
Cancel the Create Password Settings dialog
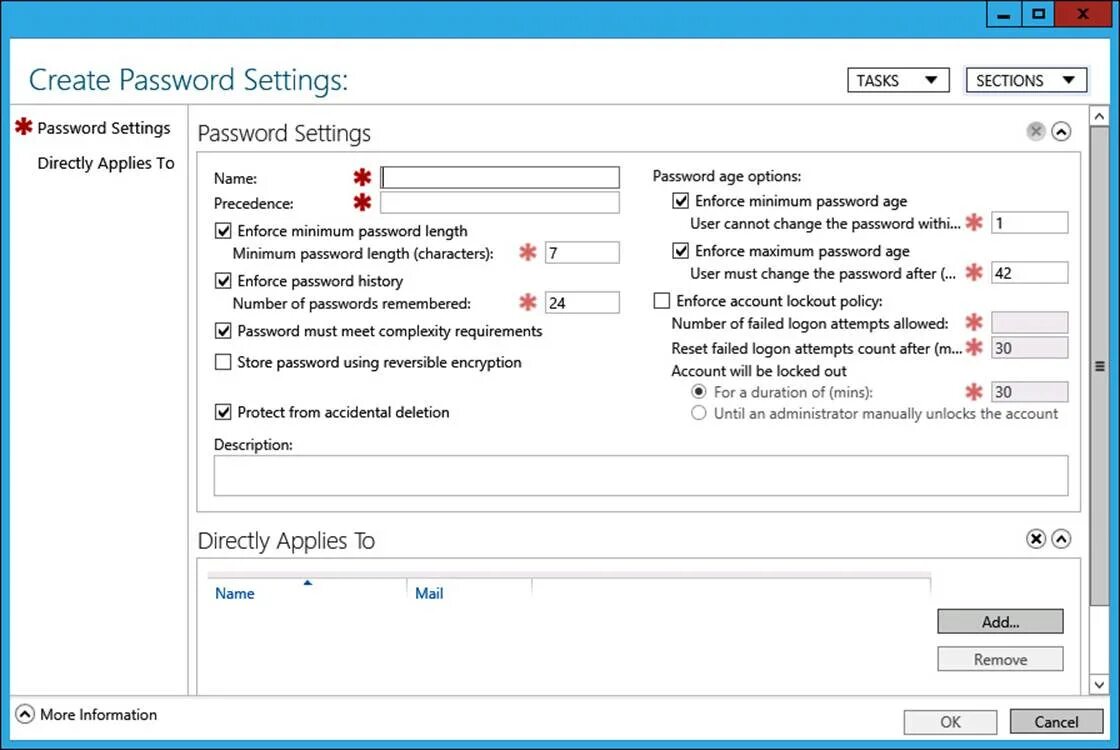(1056, 722)
